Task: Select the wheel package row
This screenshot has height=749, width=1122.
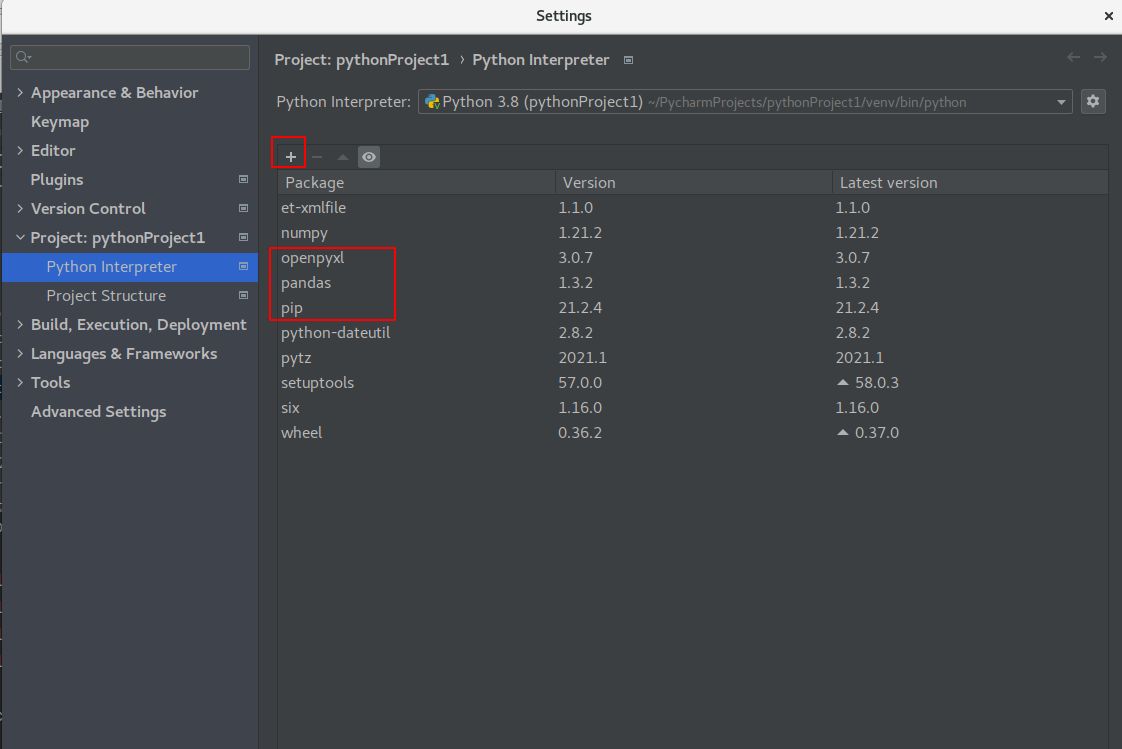Action: click(693, 433)
